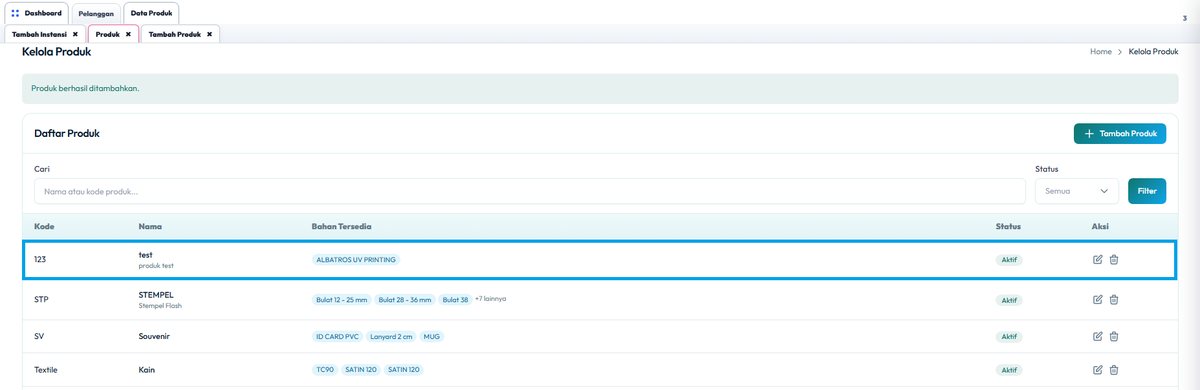Viewport: 1200px width, 390px height.
Task: Click Aktif status of Souvenir
Action: pyautogui.click(x=1009, y=336)
